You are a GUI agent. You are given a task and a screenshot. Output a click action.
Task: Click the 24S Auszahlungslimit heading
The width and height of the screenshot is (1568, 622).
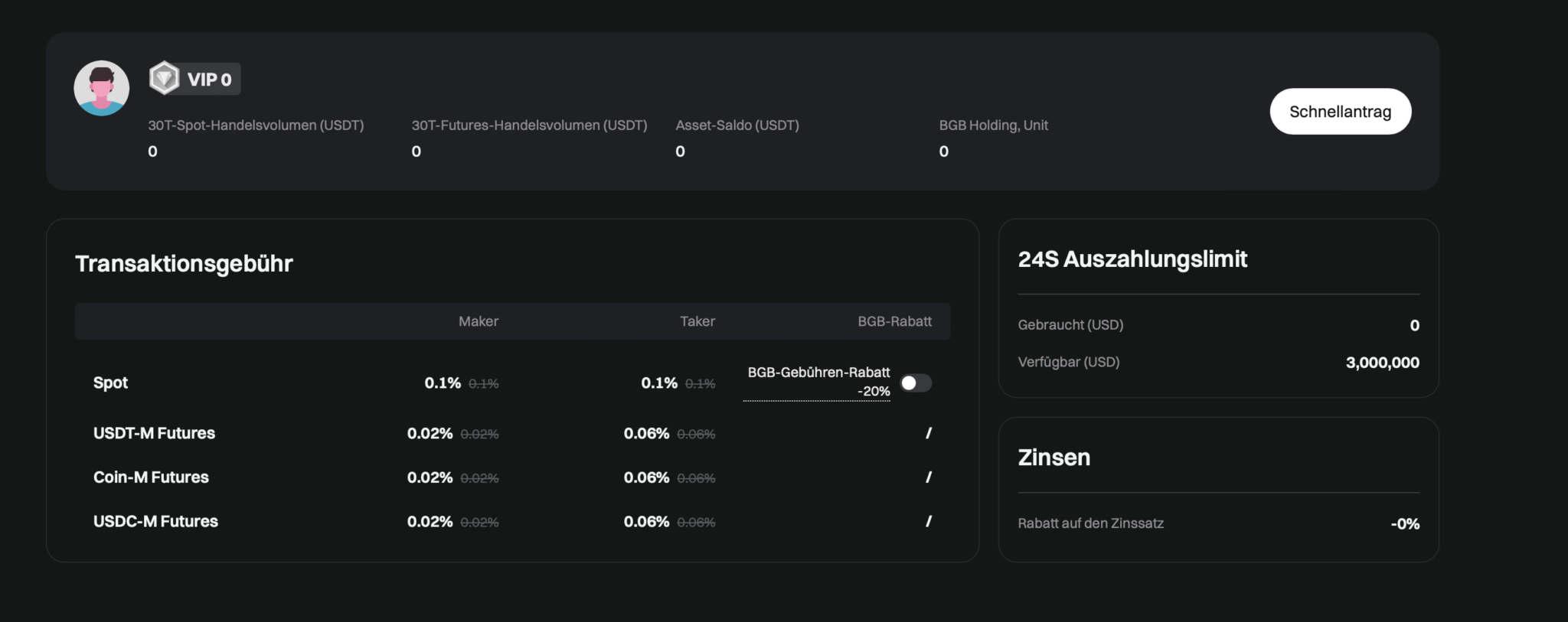point(1132,259)
